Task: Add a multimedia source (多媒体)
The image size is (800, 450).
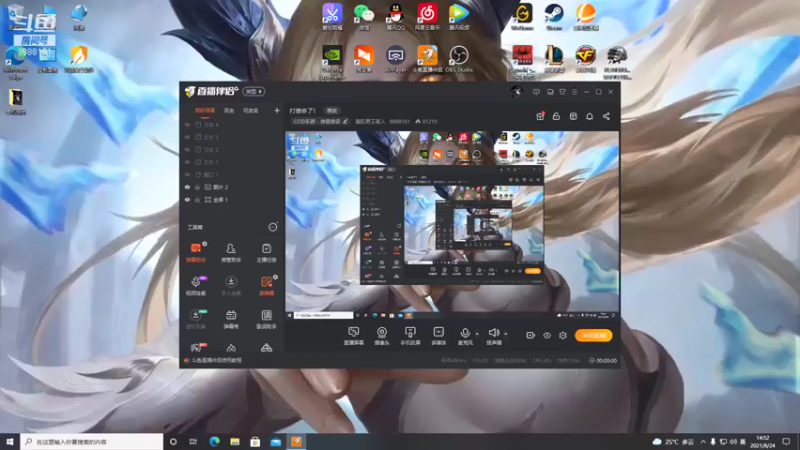Action: (x=439, y=336)
